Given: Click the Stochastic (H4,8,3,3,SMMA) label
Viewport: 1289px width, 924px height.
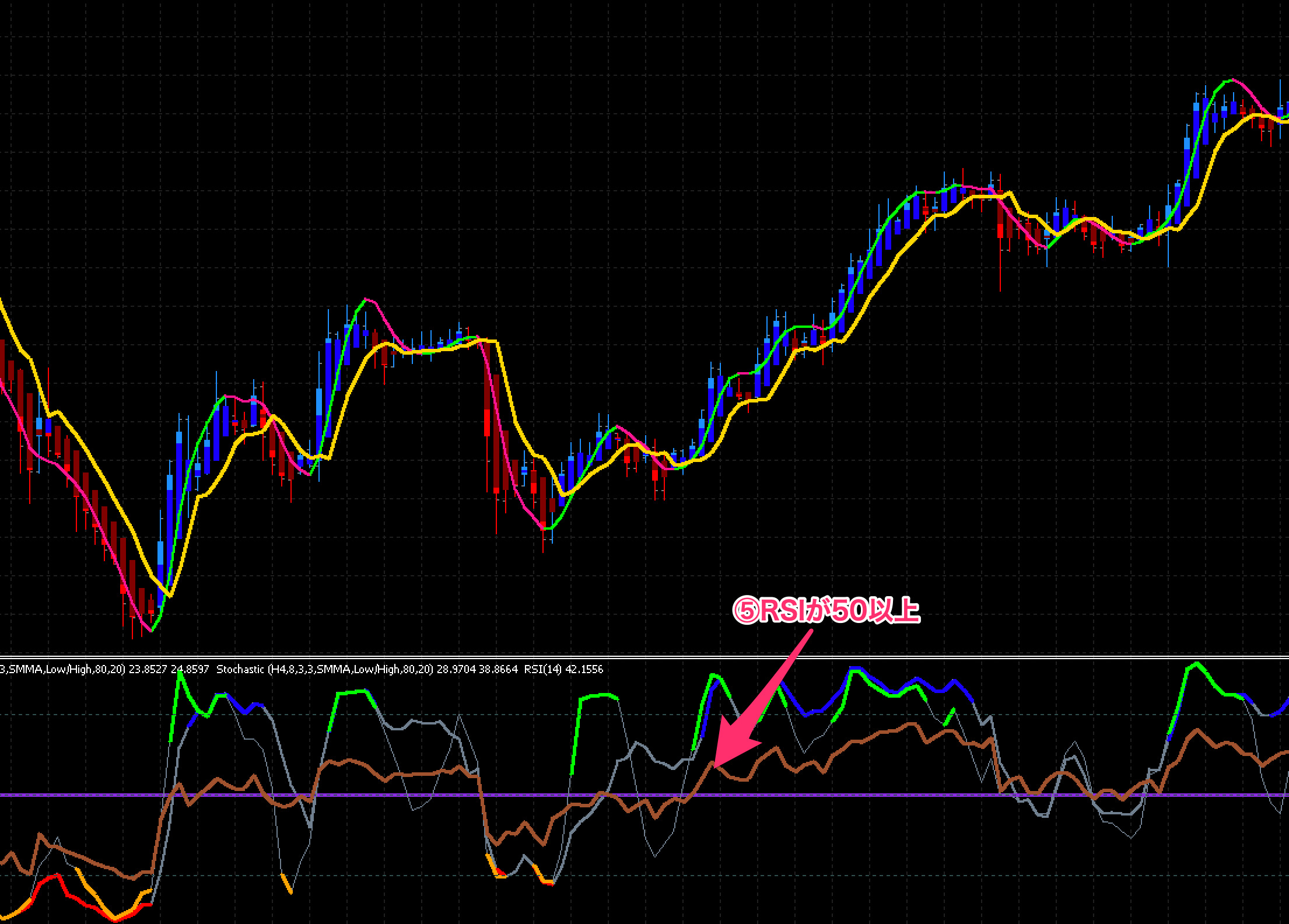Looking at the screenshot, I should (325, 669).
